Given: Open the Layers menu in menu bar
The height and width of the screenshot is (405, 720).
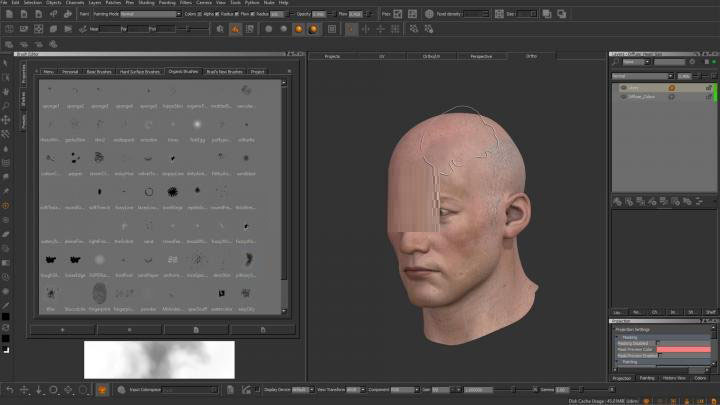Looking at the screenshot, I should click(95, 2).
